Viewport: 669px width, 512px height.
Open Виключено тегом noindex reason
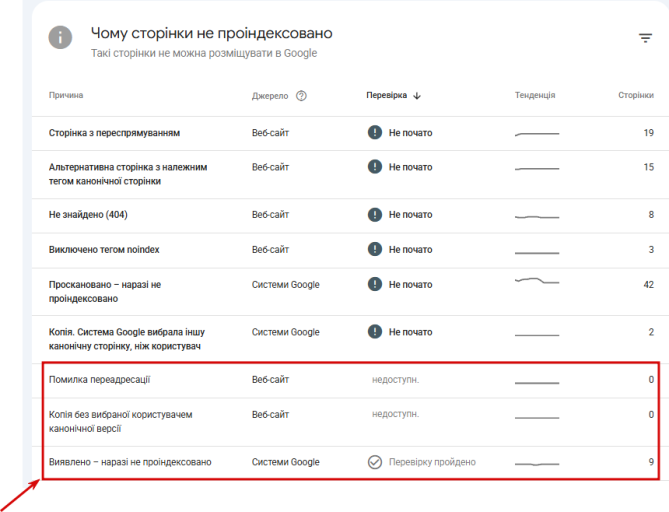click(104, 250)
